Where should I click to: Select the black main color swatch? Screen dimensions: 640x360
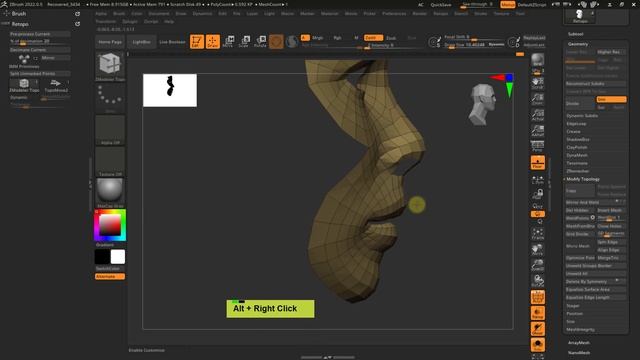pos(102,257)
